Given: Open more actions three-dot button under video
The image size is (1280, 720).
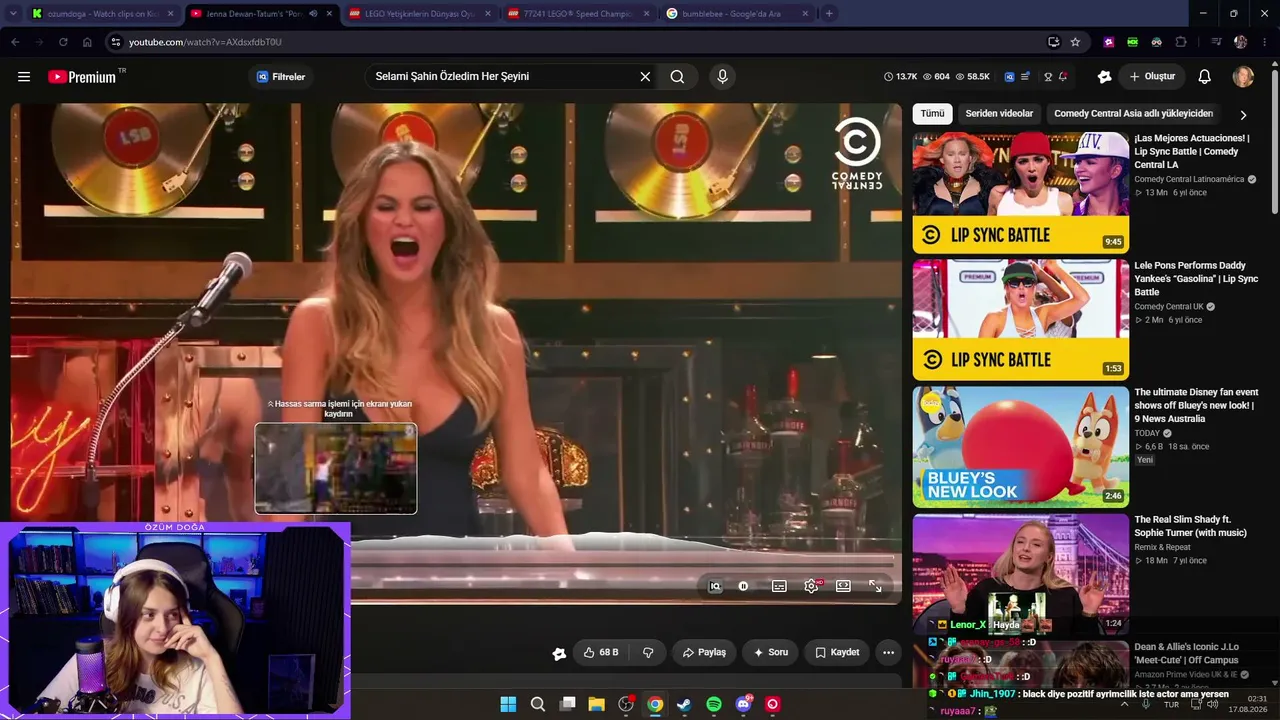Looking at the screenshot, I should pyautogui.click(x=888, y=652).
